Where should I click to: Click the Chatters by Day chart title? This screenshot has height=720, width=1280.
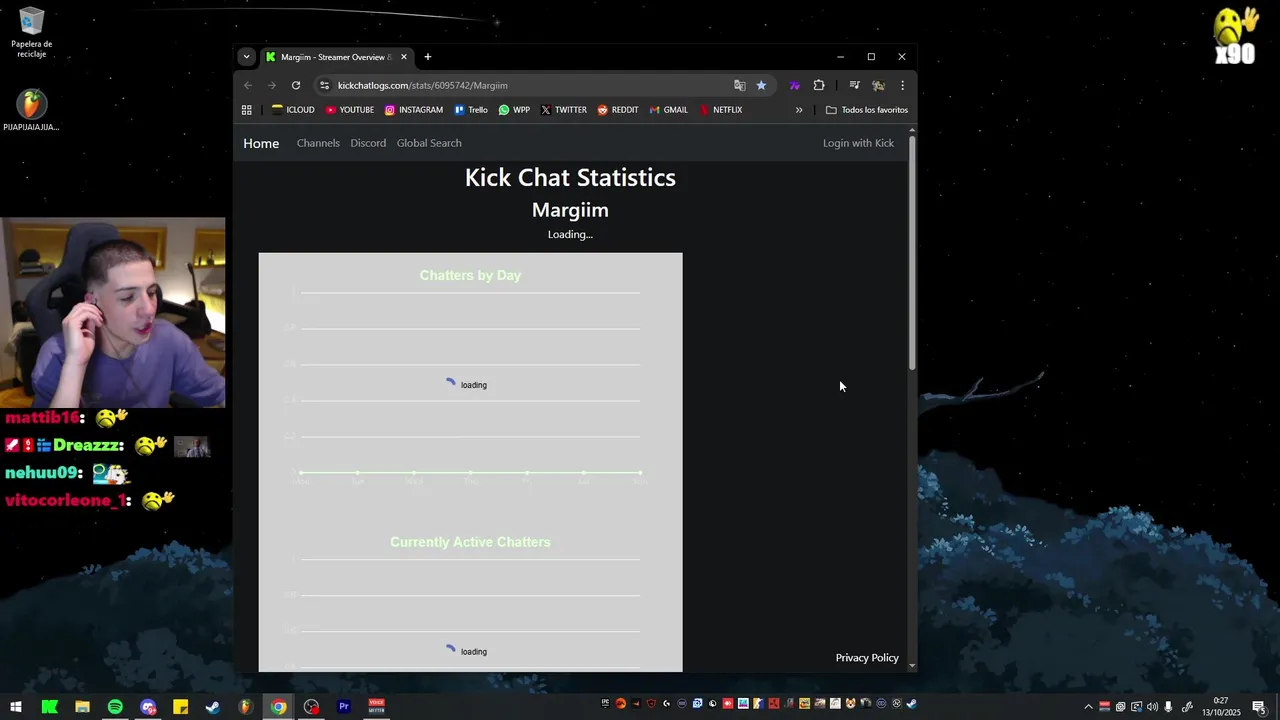click(x=470, y=275)
